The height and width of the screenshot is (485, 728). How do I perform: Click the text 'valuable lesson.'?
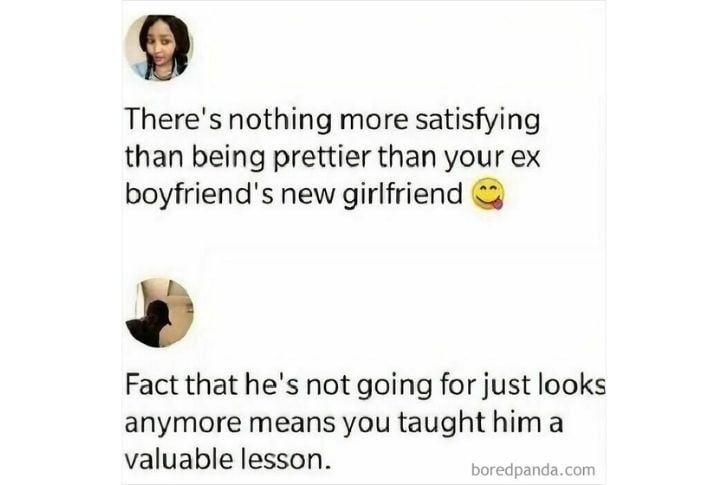[x=228, y=459]
